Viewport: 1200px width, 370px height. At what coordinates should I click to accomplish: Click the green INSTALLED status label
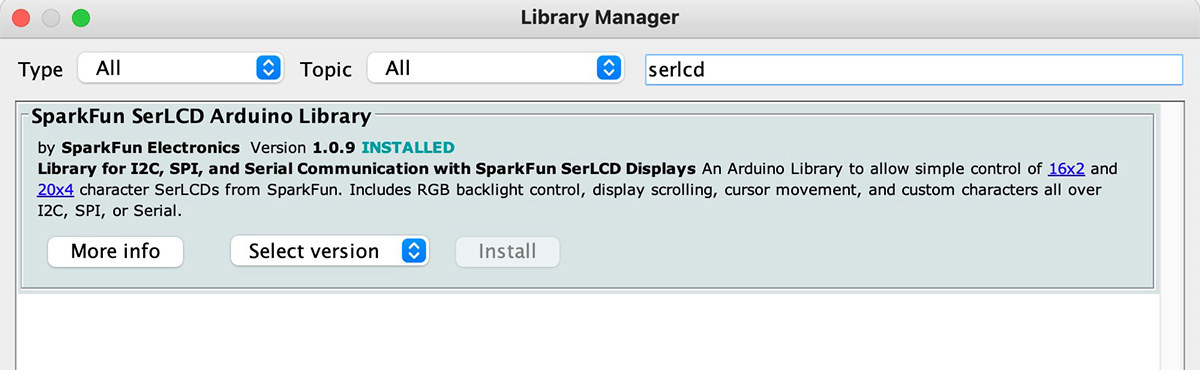tap(408, 147)
